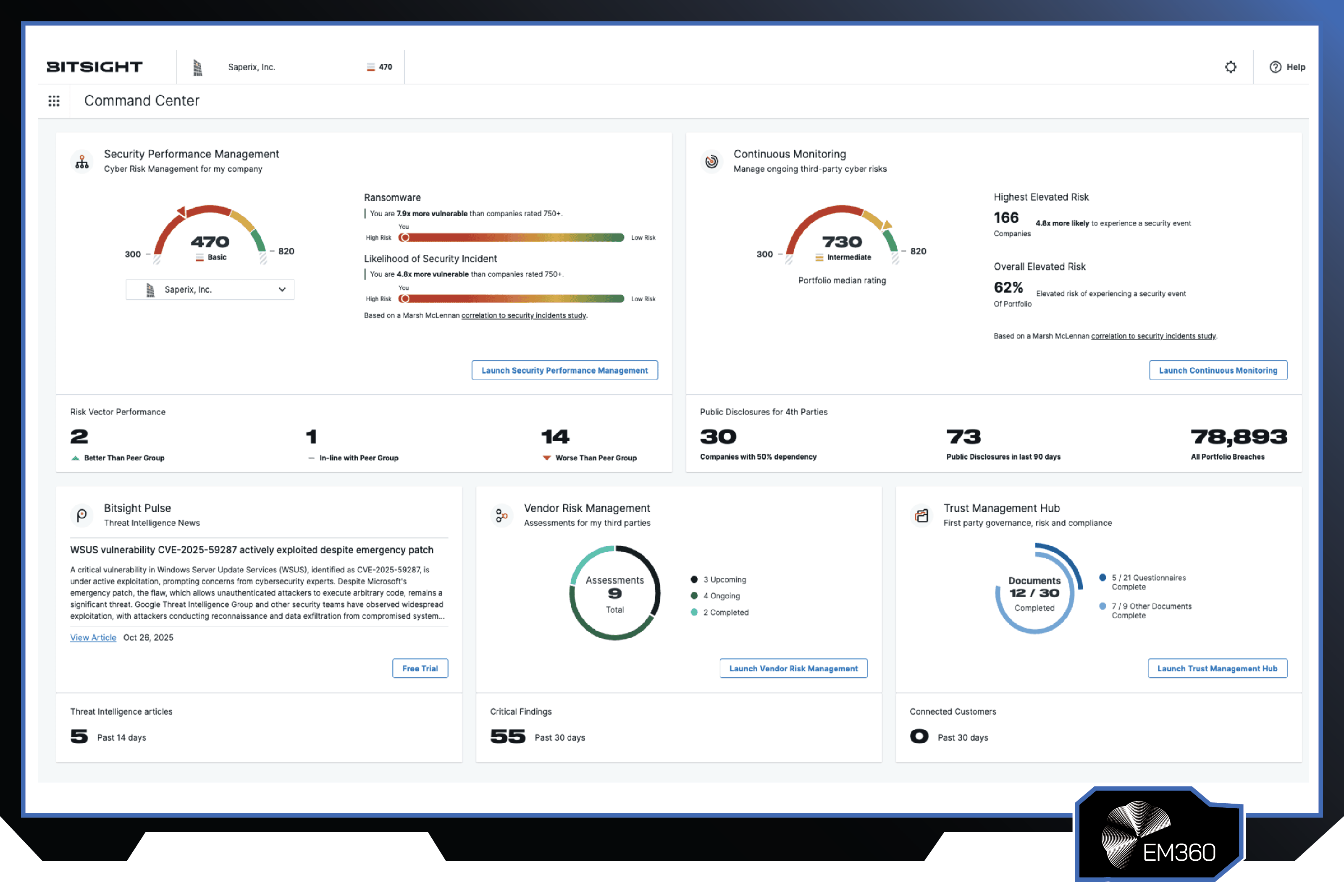Click the In-line with Peer Group dash icon
The height and width of the screenshot is (896, 1344).
311,458
